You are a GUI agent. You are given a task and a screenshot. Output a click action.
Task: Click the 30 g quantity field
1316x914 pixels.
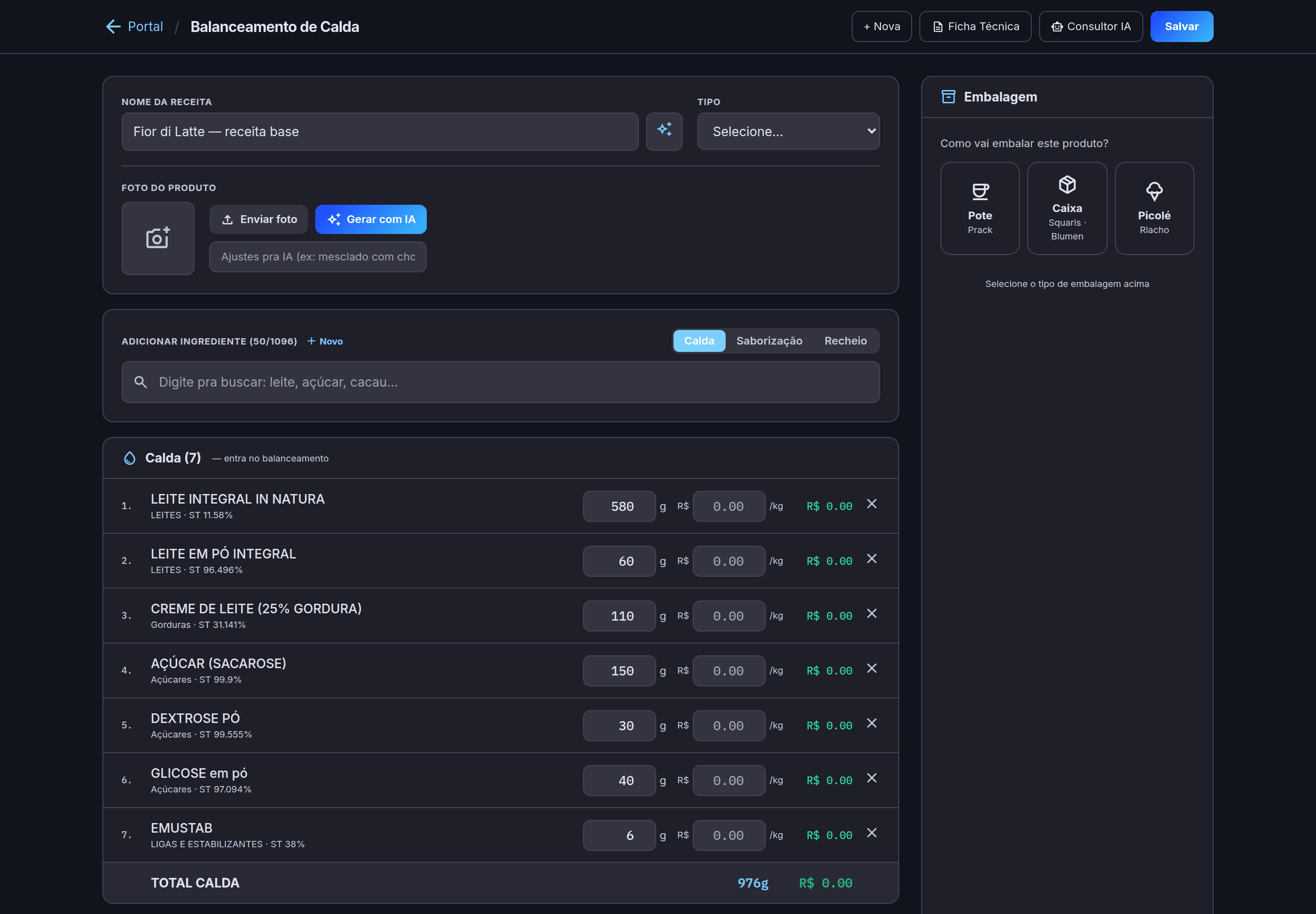coord(619,726)
